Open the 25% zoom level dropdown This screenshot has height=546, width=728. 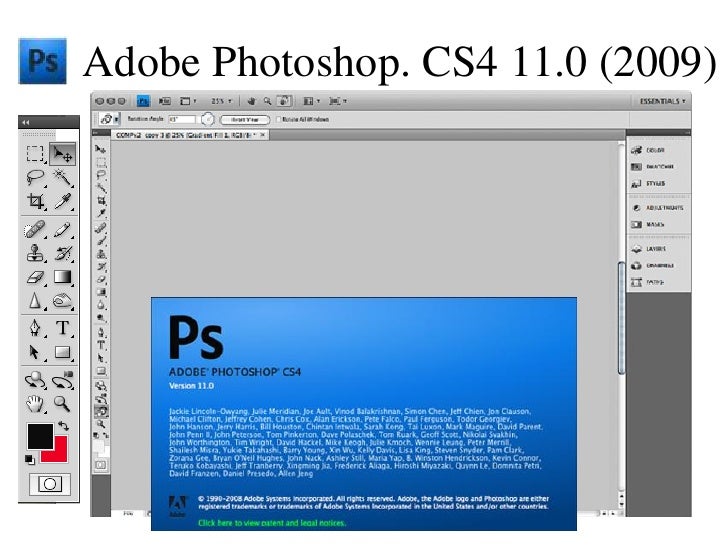pyautogui.click(x=221, y=101)
